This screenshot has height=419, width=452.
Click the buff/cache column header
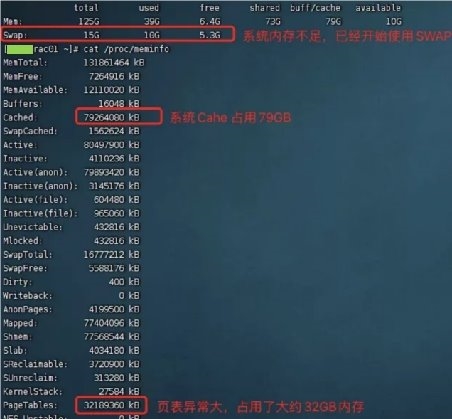coord(315,8)
